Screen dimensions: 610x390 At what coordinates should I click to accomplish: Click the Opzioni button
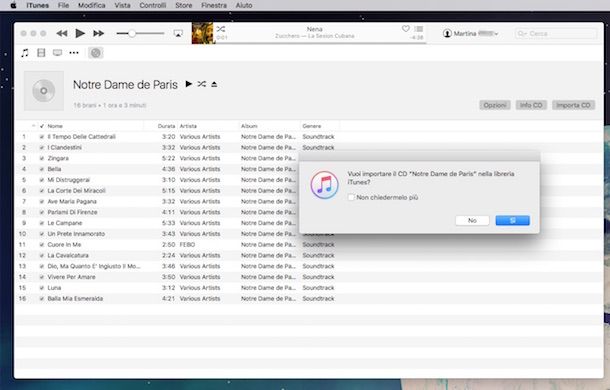pyautogui.click(x=495, y=105)
